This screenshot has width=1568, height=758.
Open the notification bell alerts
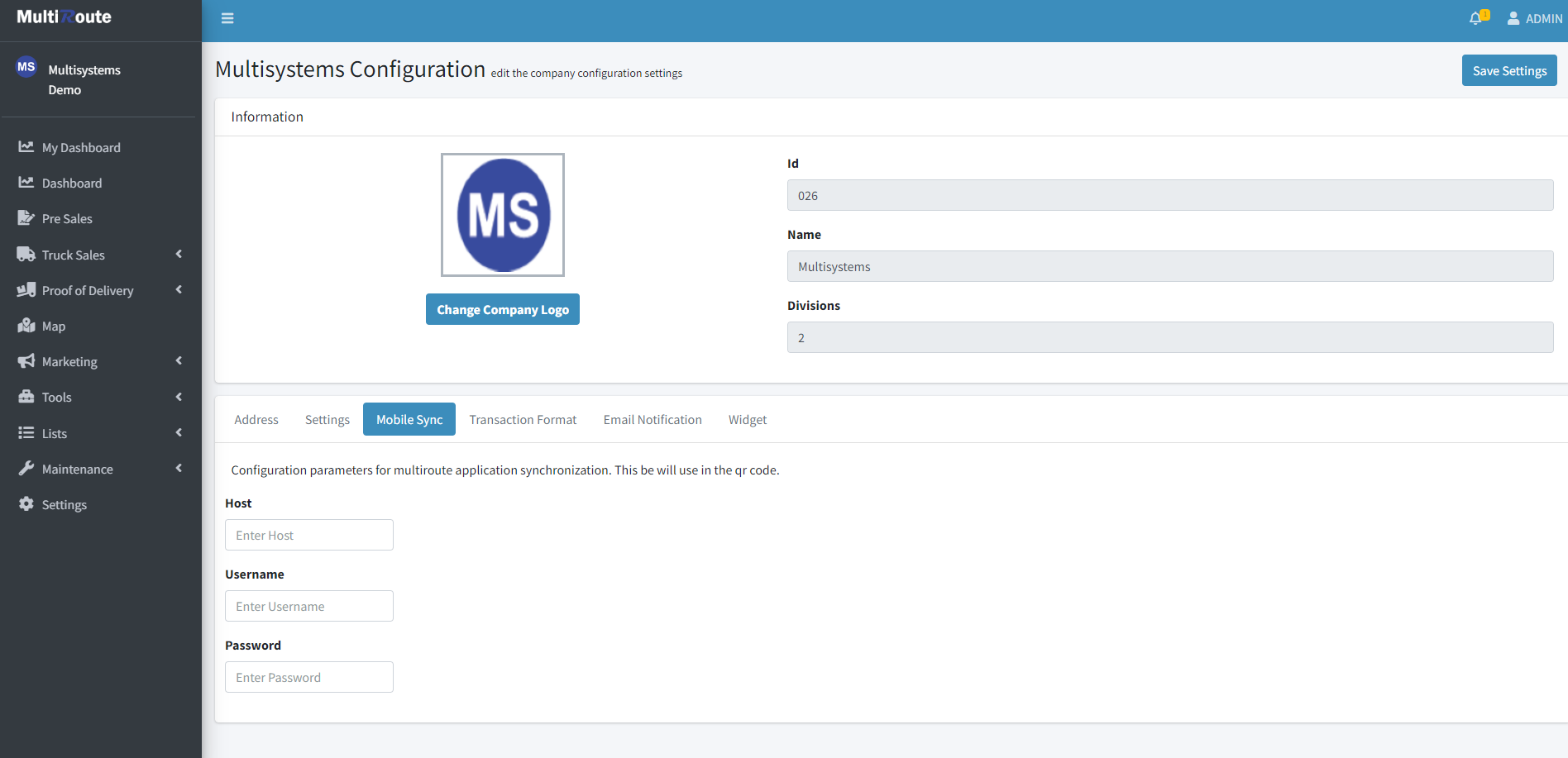(1477, 17)
